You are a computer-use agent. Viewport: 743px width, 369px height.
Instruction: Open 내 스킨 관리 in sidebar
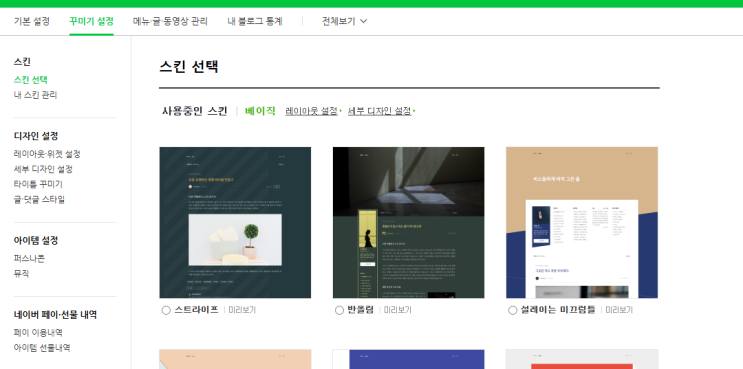[x=36, y=95]
